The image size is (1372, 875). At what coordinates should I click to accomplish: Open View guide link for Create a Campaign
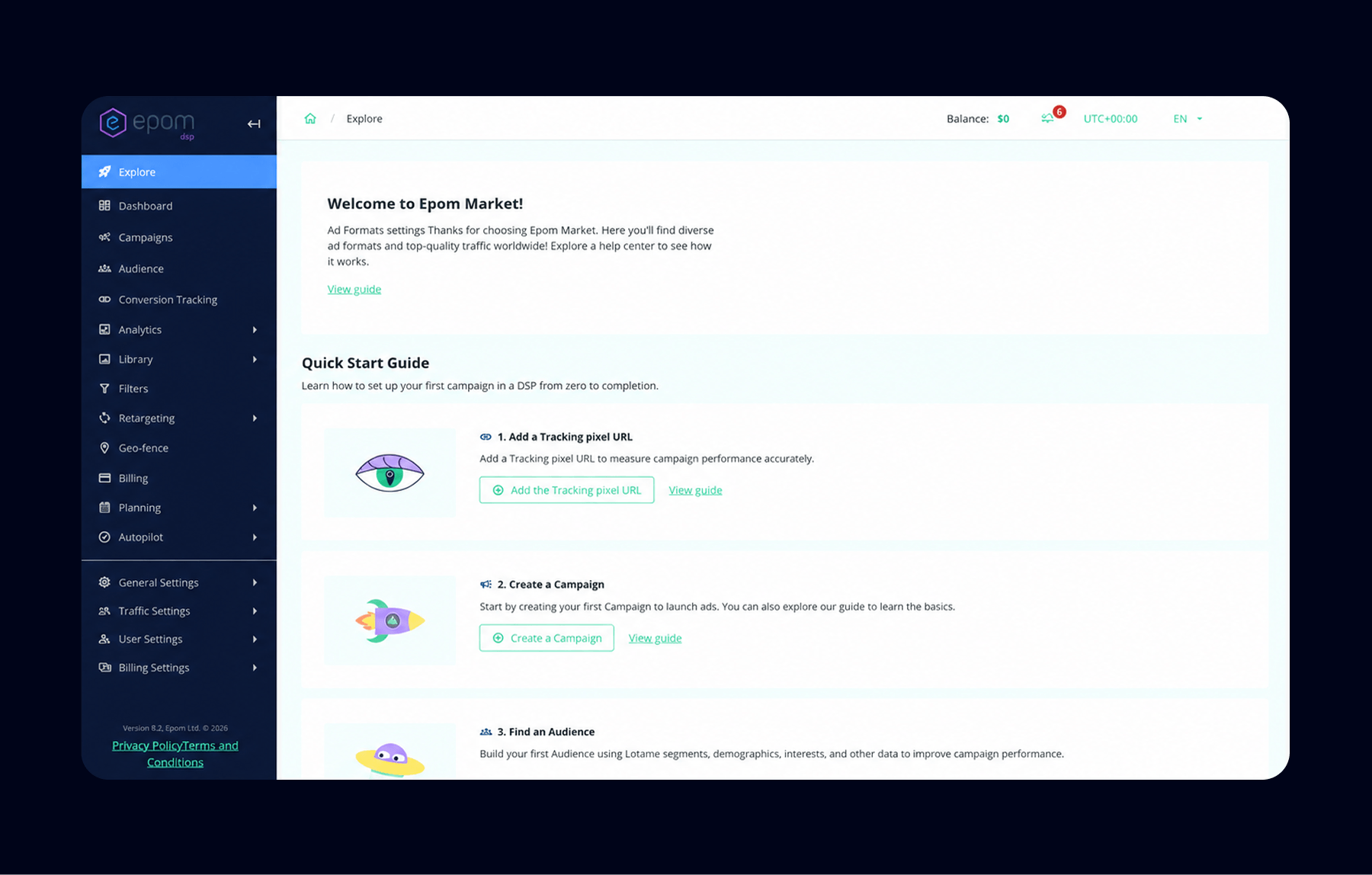click(x=655, y=638)
